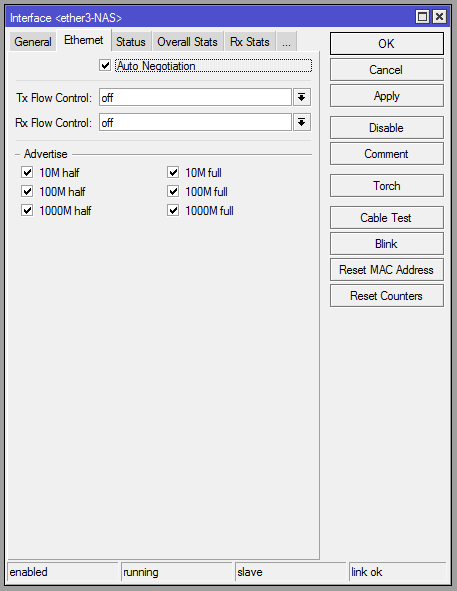Uncheck 100M full advertise option

[x=173, y=191]
